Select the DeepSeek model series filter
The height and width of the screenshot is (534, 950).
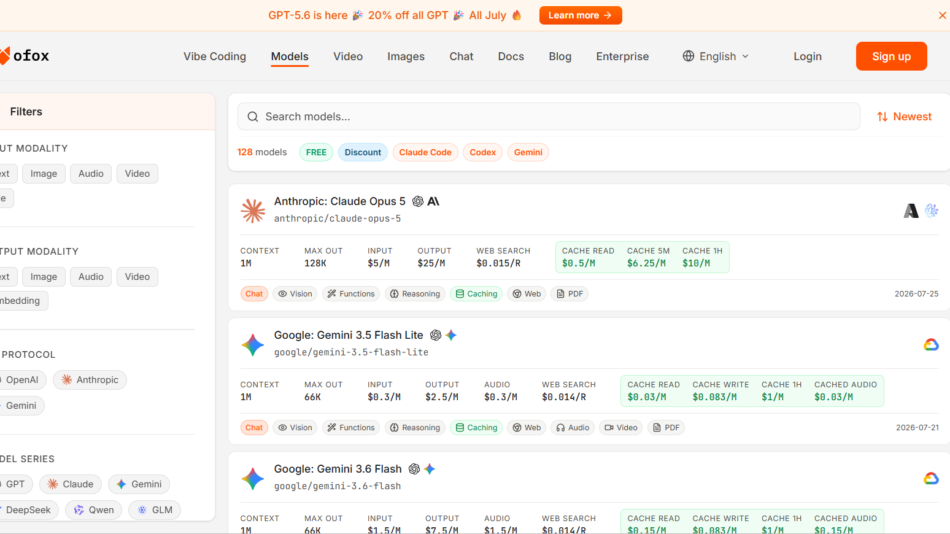point(27,510)
